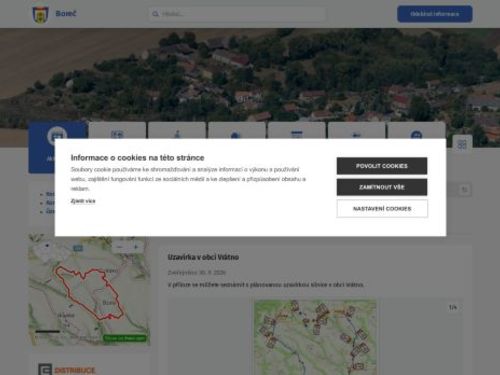Focus the search field in the header
Viewport: 500px width, 375px height.
pos(237,14)
